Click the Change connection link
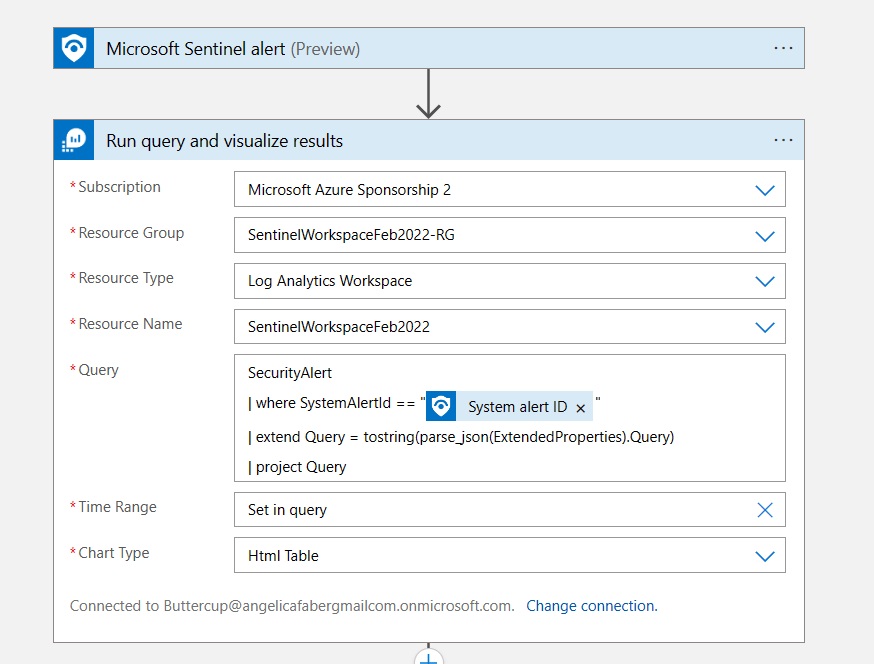Image resolution: width=874 pixels, height=664 pixels. [x=592, y=606]
